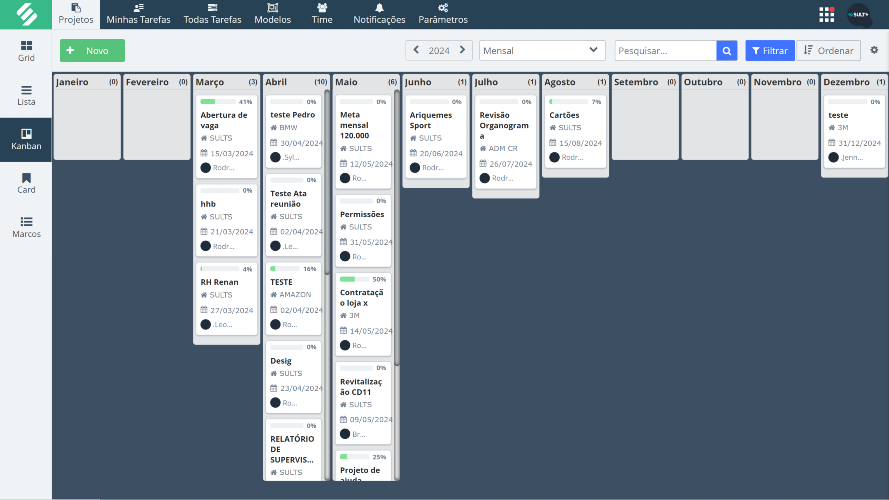Screen dimensions: 889x500
Task: Open the hhb project card
Action: [x=226, y=220]
